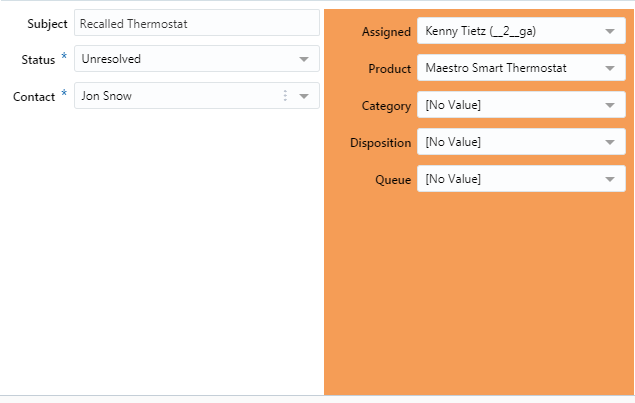Click the 'Unresolved' status value

111,59
